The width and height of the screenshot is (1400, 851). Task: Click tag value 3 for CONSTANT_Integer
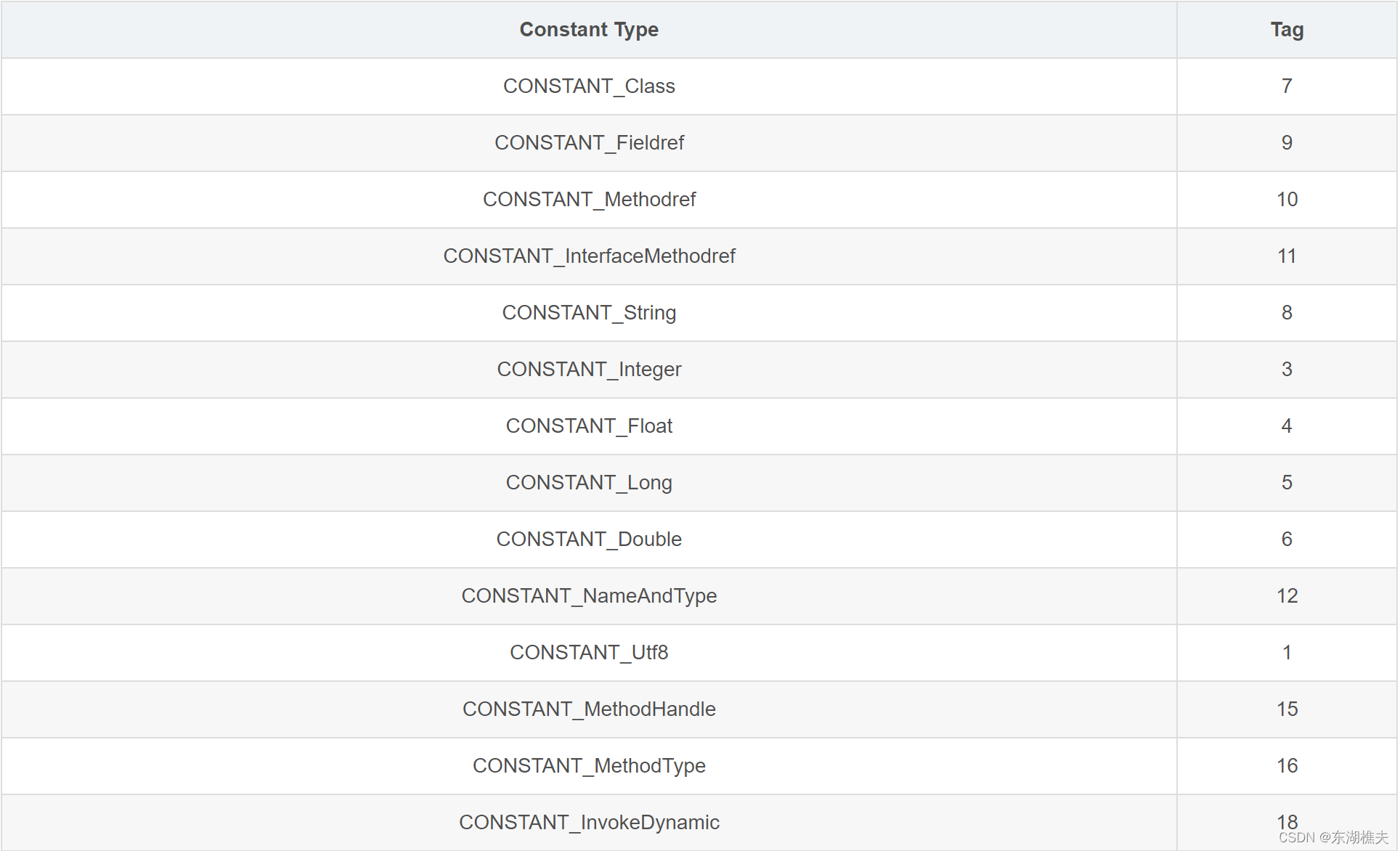pos(1287,370)
